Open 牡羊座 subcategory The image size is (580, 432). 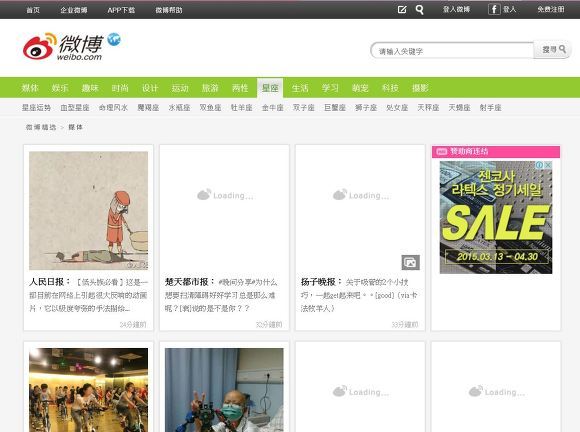[x=241, y=108]
